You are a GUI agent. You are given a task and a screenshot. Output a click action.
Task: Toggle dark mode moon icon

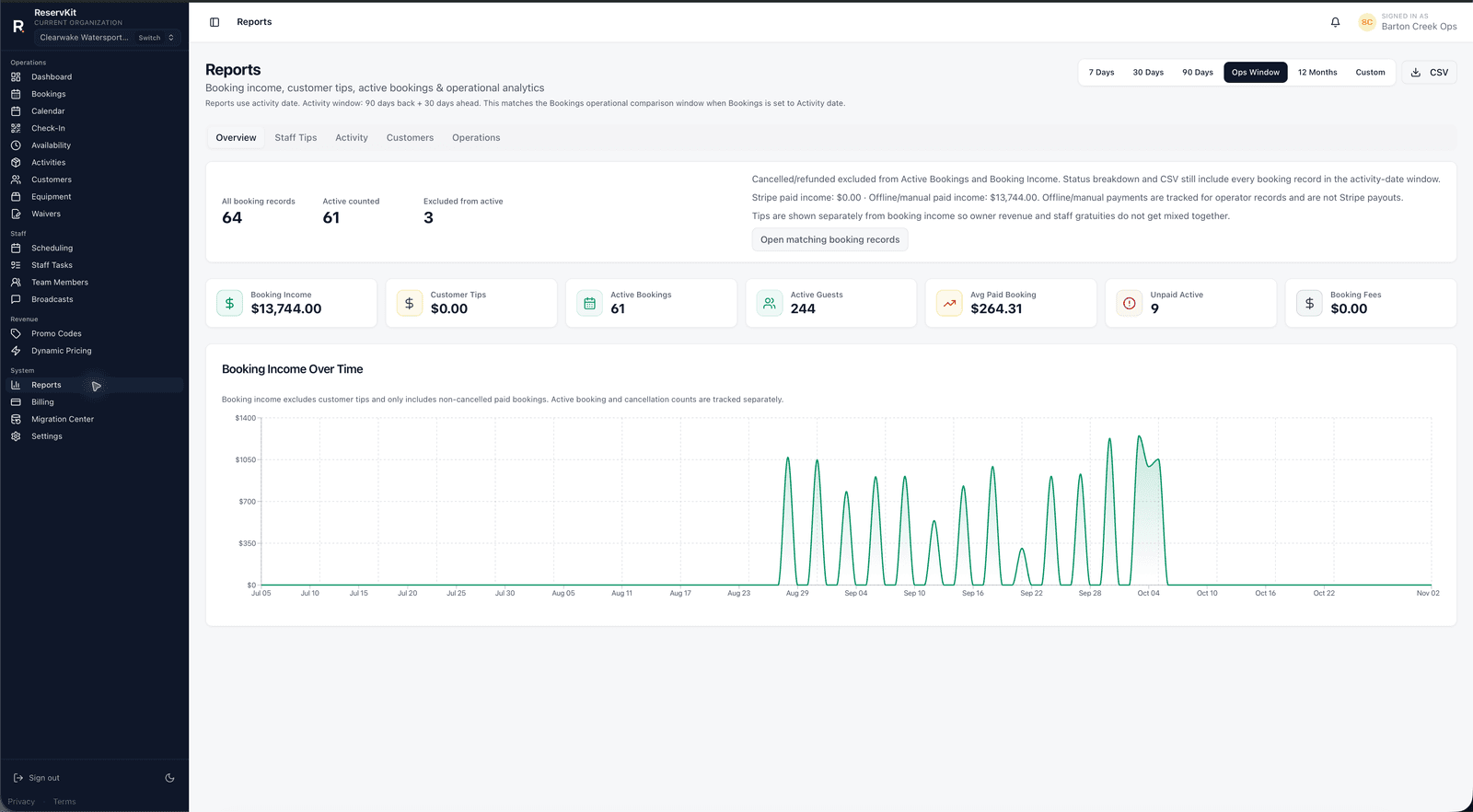[169, 778]
